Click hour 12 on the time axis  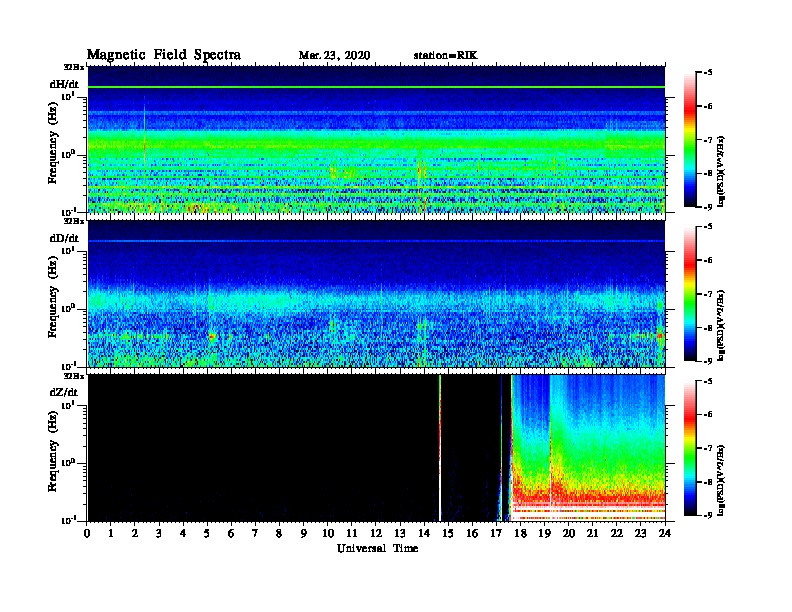pos(376,534)
